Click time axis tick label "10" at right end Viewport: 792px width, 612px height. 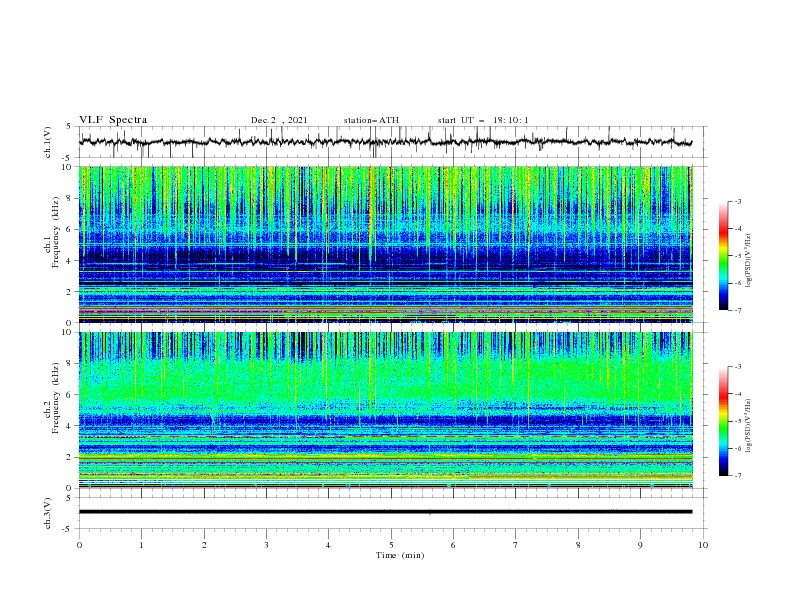click(703, 545)
